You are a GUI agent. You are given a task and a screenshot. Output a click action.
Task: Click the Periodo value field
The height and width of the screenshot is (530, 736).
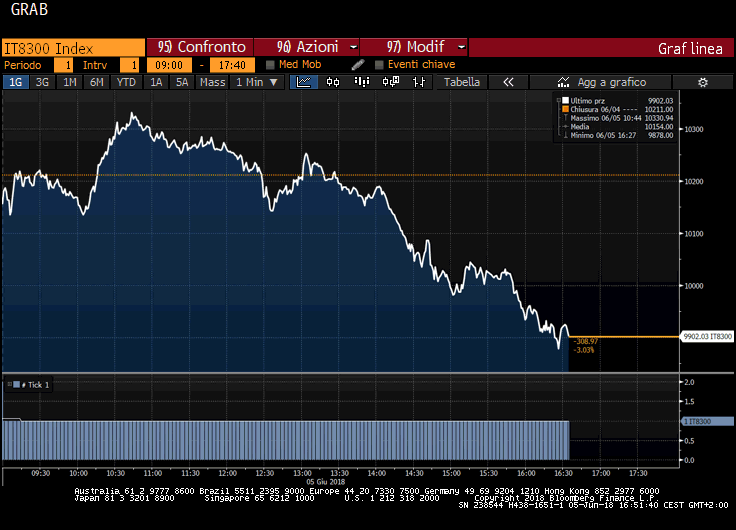tap(63, 65)
